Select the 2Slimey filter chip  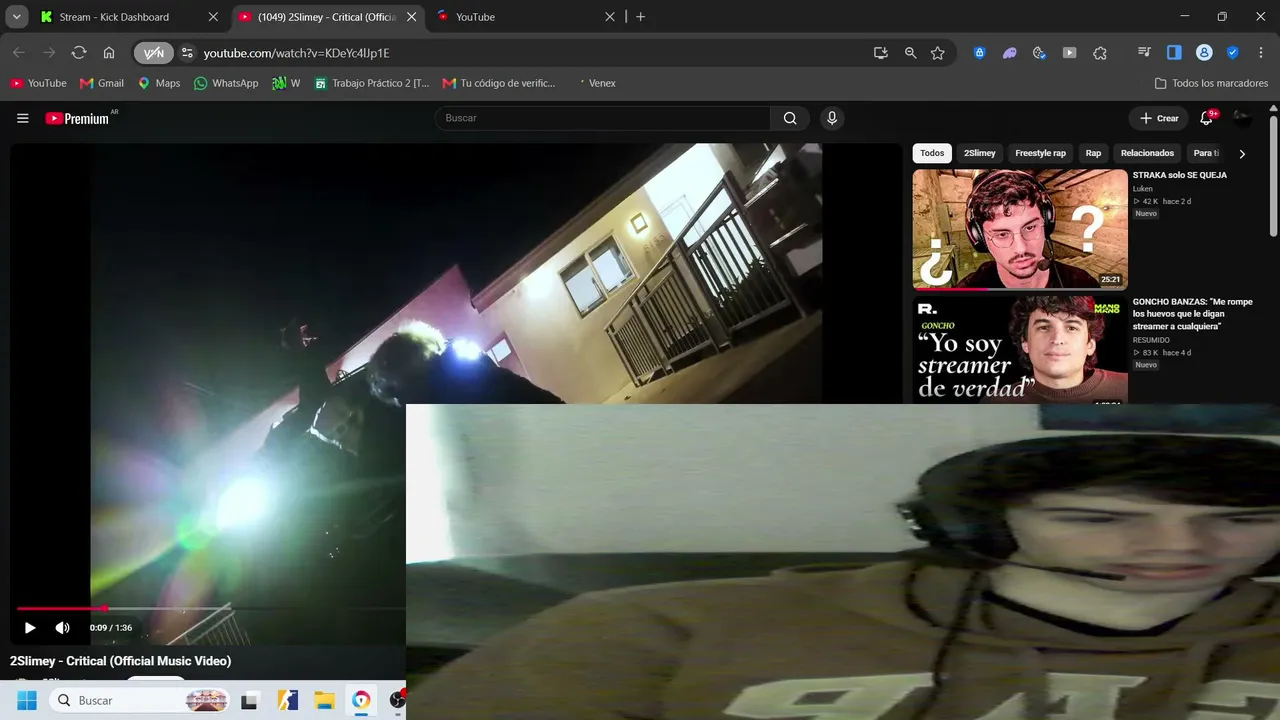tap(980, 153)
